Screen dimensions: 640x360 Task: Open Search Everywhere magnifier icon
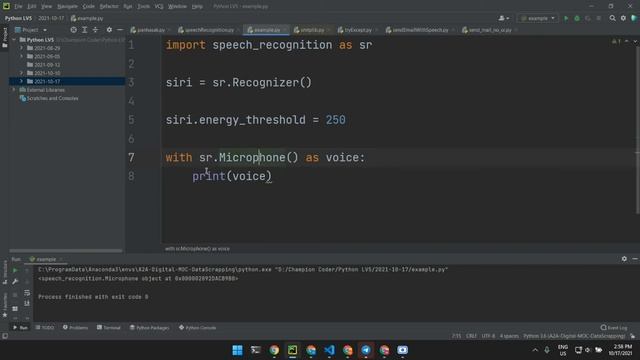coord(612,18)
